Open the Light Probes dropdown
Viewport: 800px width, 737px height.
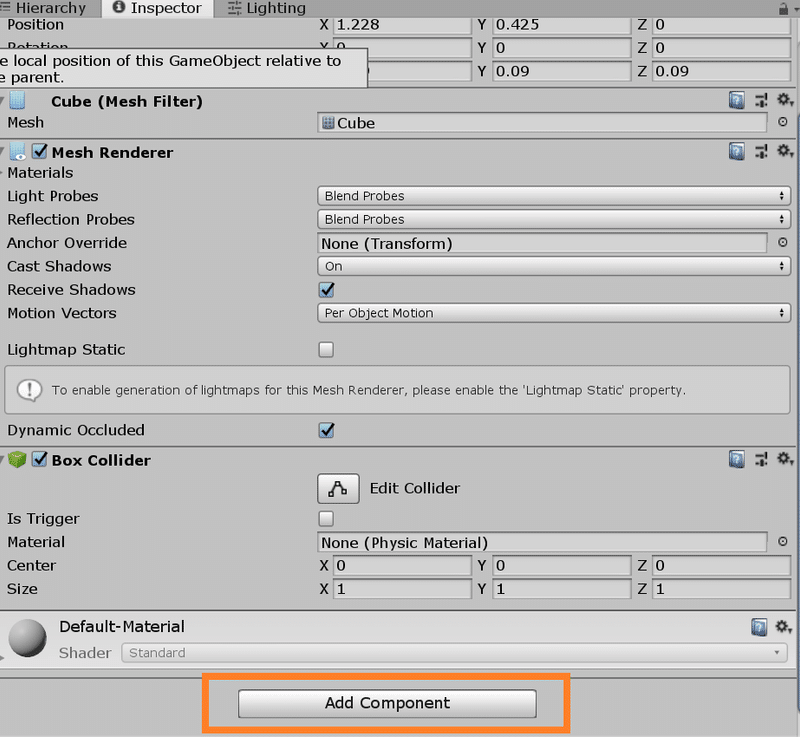[554, 196]
